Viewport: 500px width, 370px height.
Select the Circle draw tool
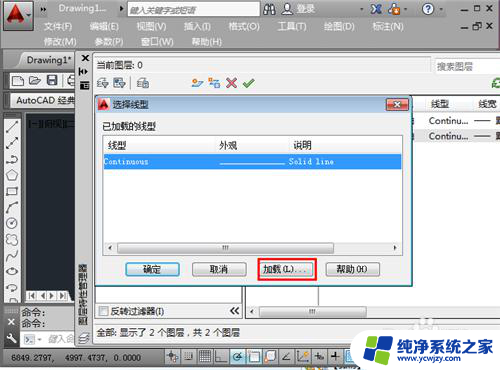[12, 223]
